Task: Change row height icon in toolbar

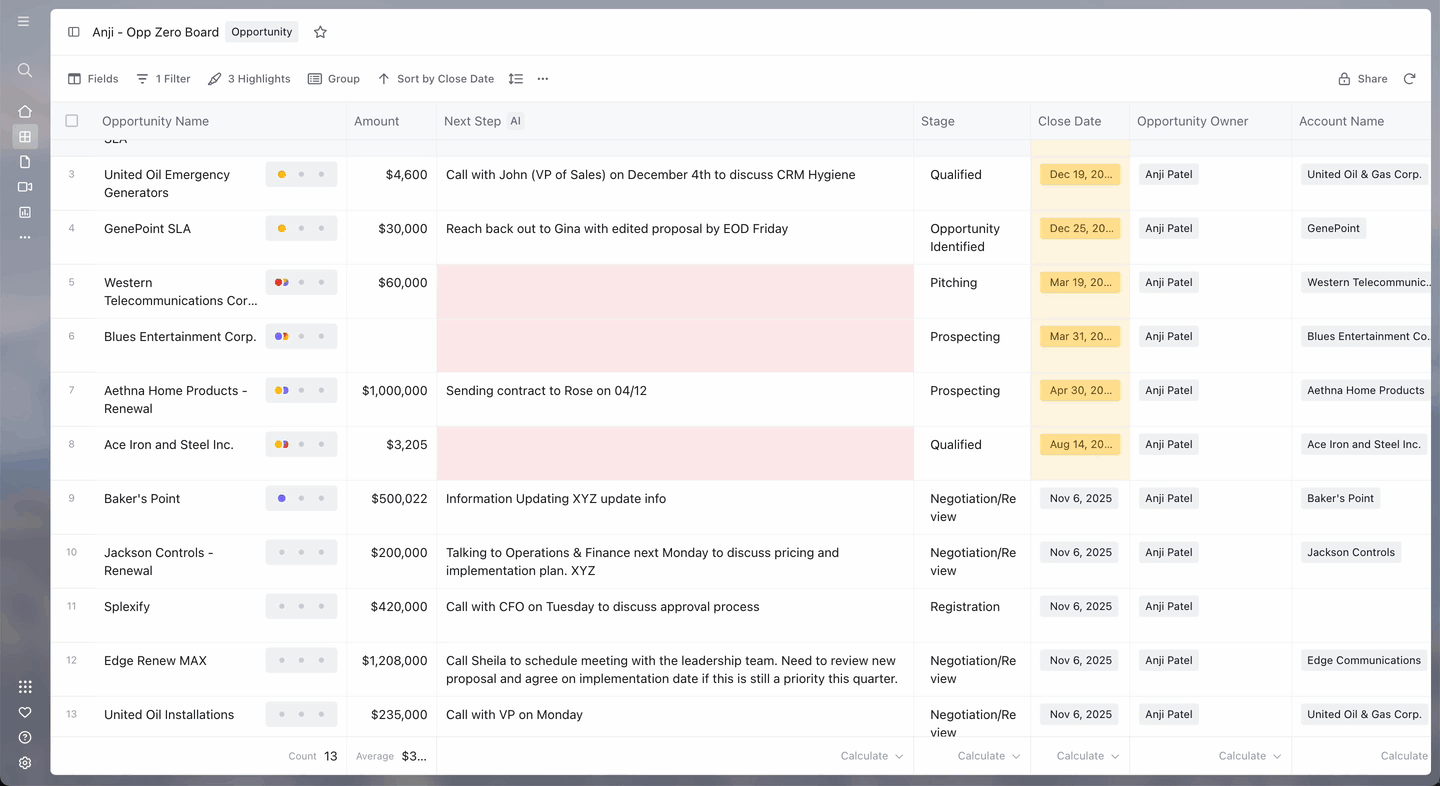Action: [515, 79]
